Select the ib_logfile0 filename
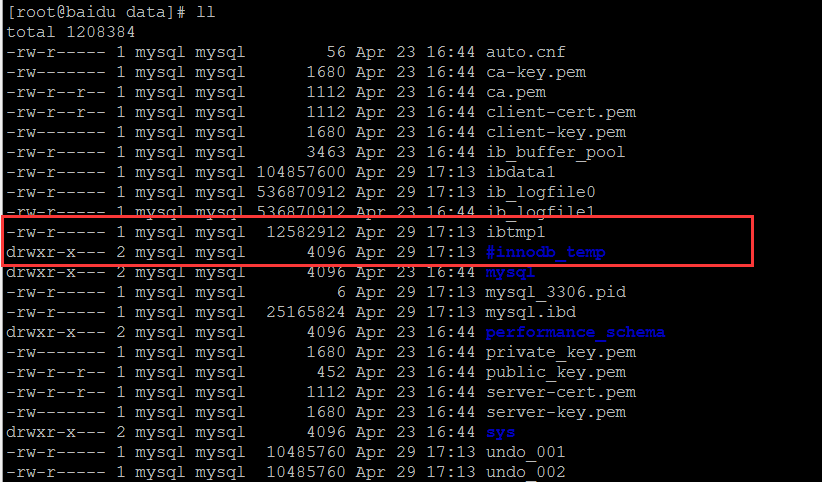The width and height of the screenshot is (822, 482). pyautogui.click(x=541, y=192)
